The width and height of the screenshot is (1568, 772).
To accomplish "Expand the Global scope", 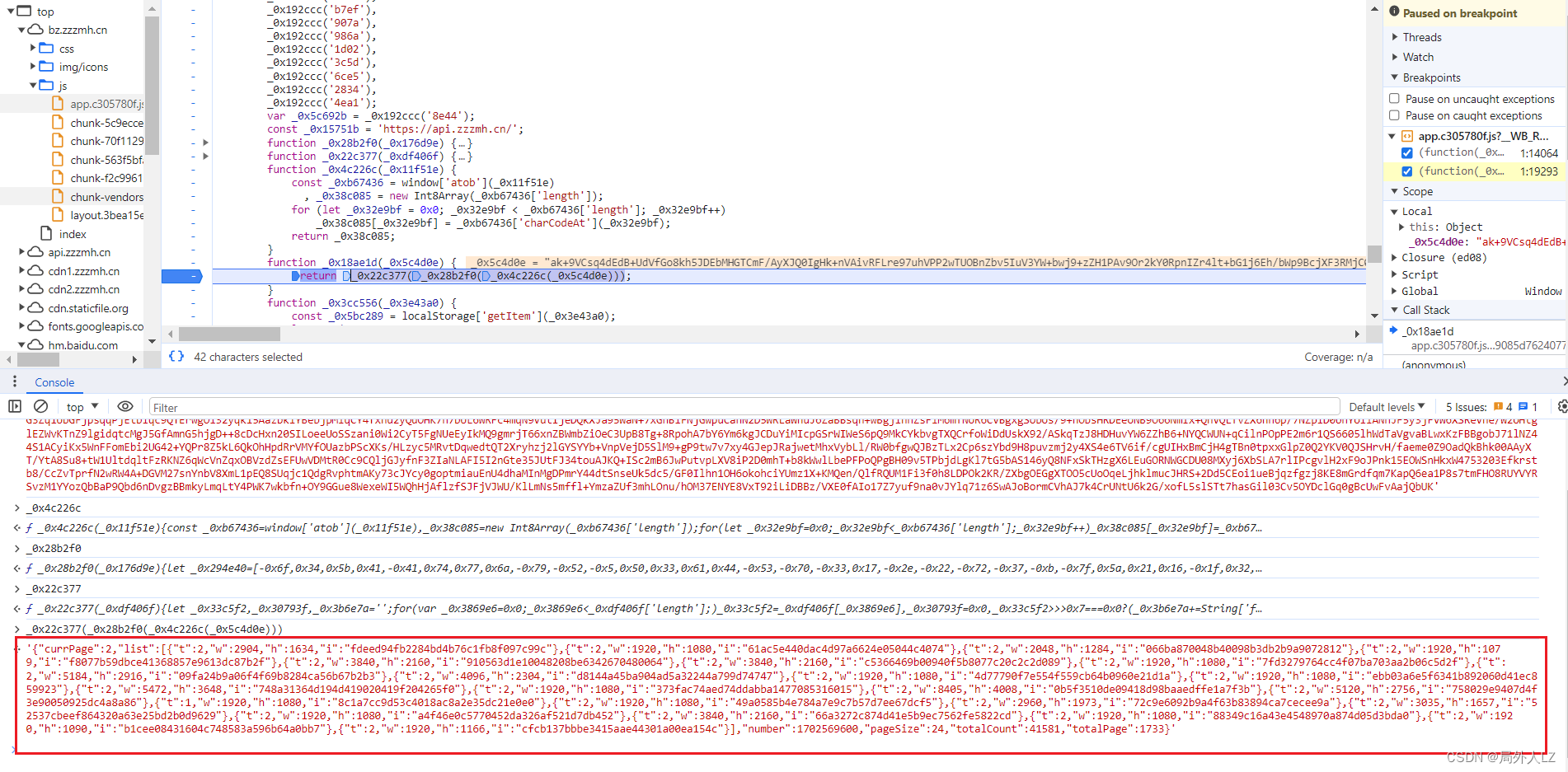I will tap(1394, 291).
